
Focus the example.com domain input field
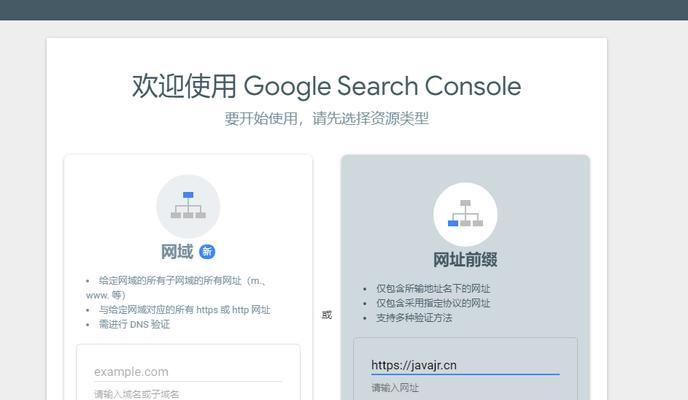(188, 372)
